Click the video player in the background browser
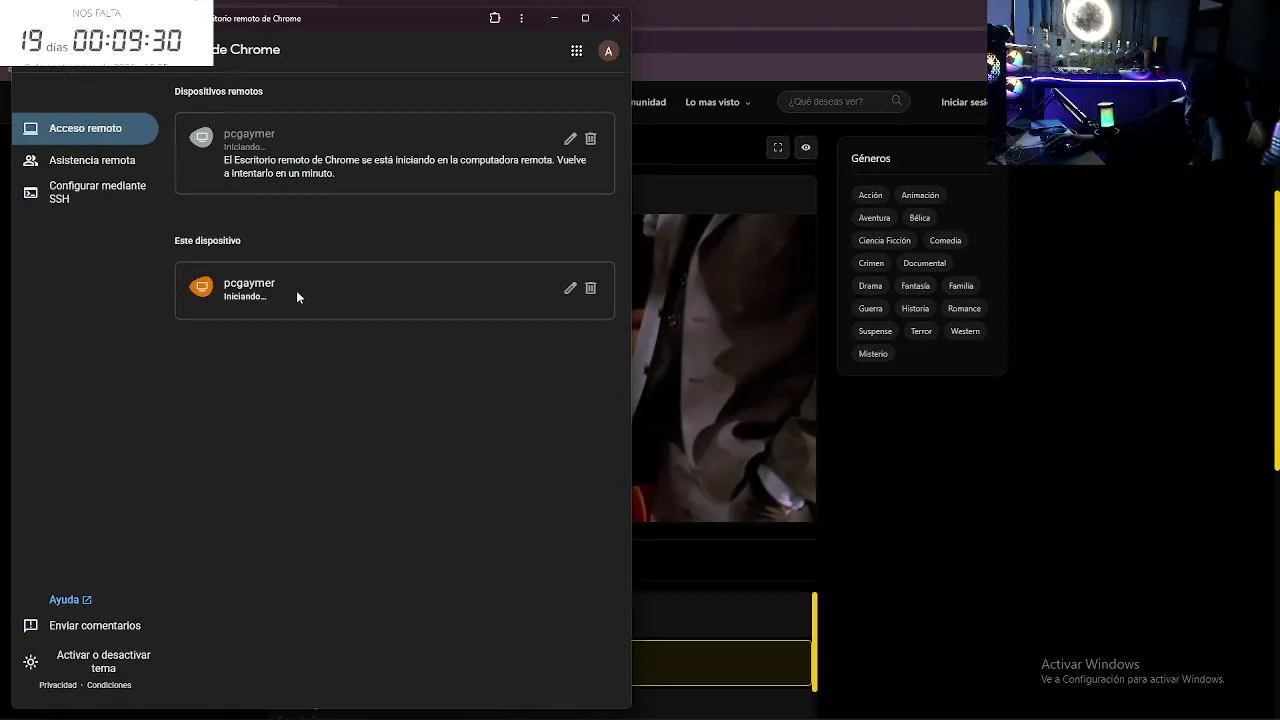The height and width of the screenshot is (720, 1280). (x=724, y=367)
